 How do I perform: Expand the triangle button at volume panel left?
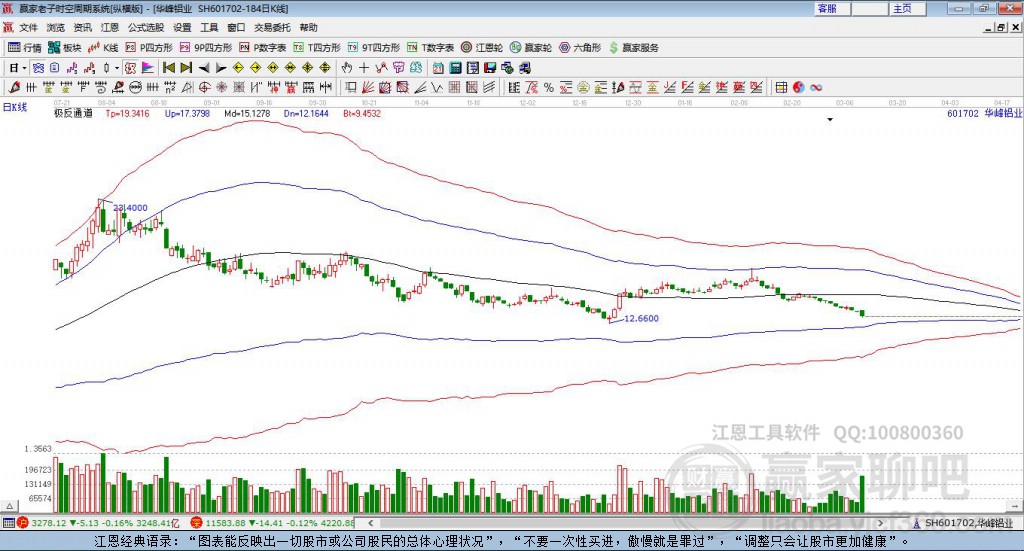point(10,506)
